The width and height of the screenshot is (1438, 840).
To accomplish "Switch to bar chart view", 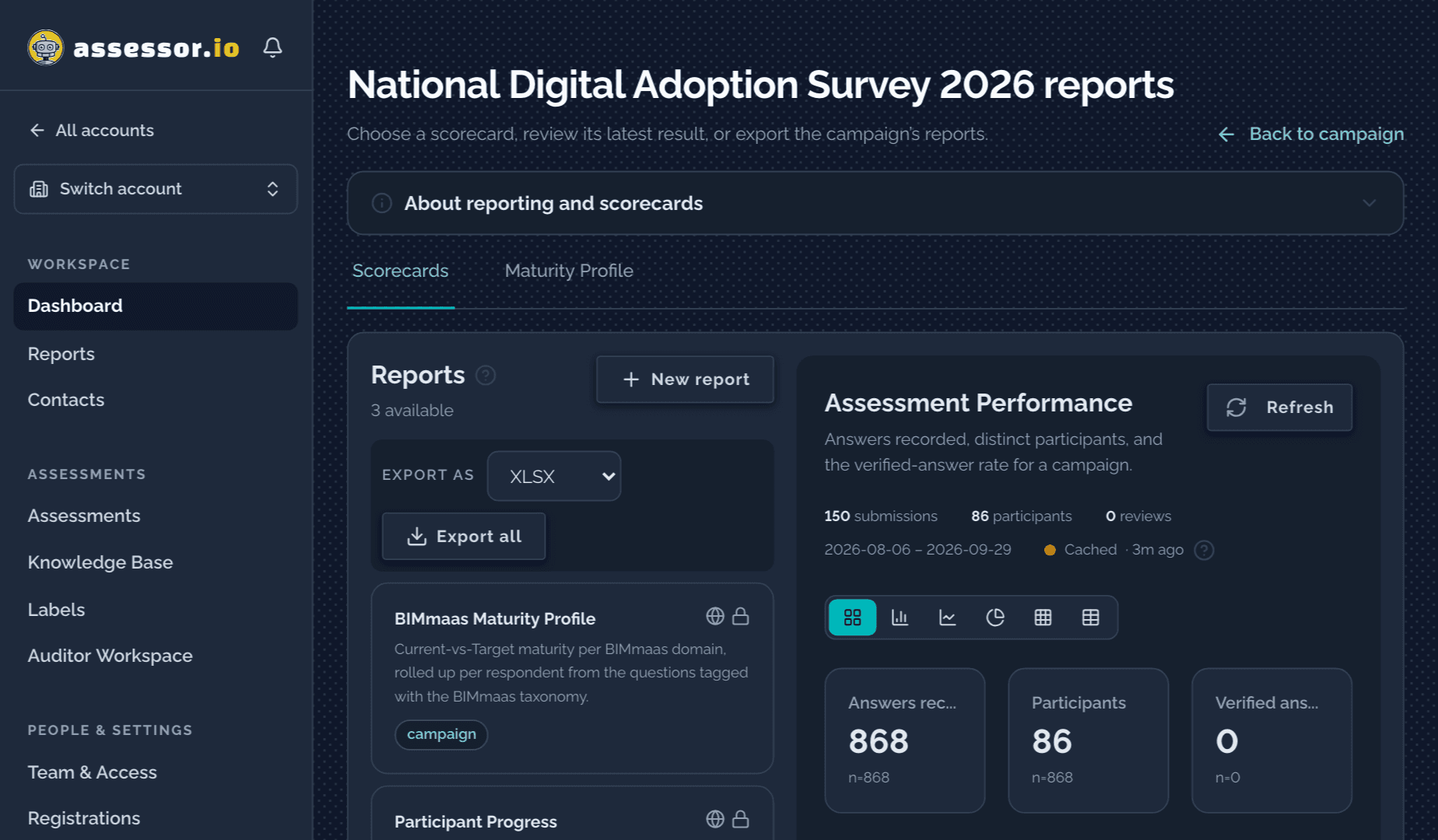I will pos(900,618).
